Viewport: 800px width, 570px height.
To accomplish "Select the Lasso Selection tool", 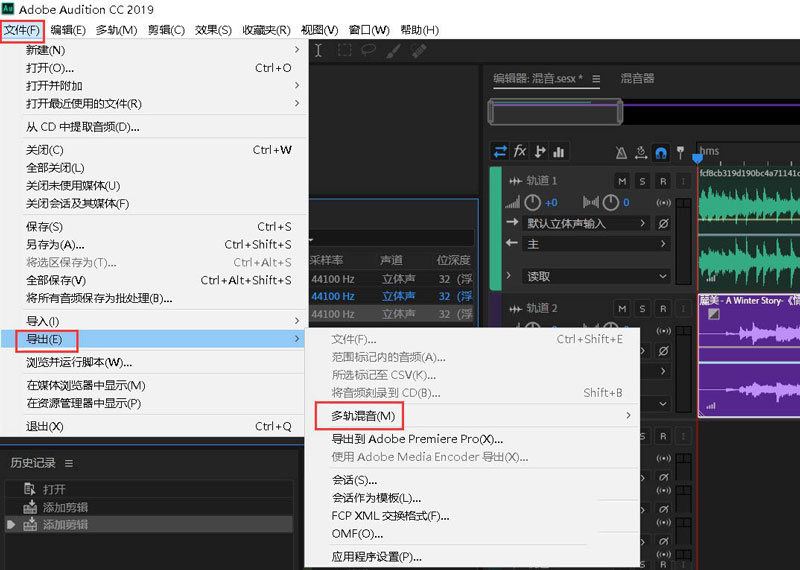I will [368, 50].
